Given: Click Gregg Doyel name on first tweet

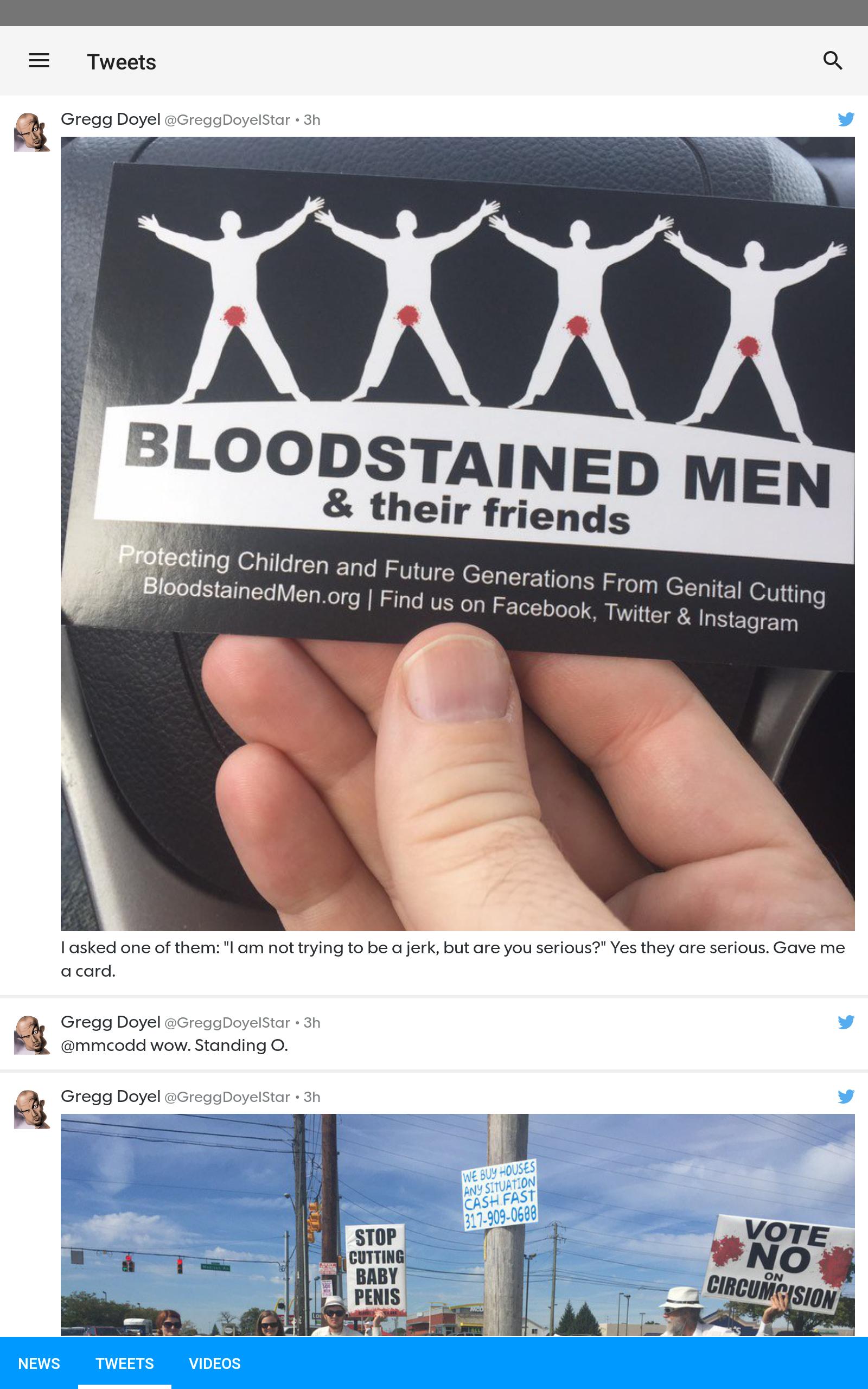Looking at the screenshot, I should pyautogui.click(x=110, y=119).
